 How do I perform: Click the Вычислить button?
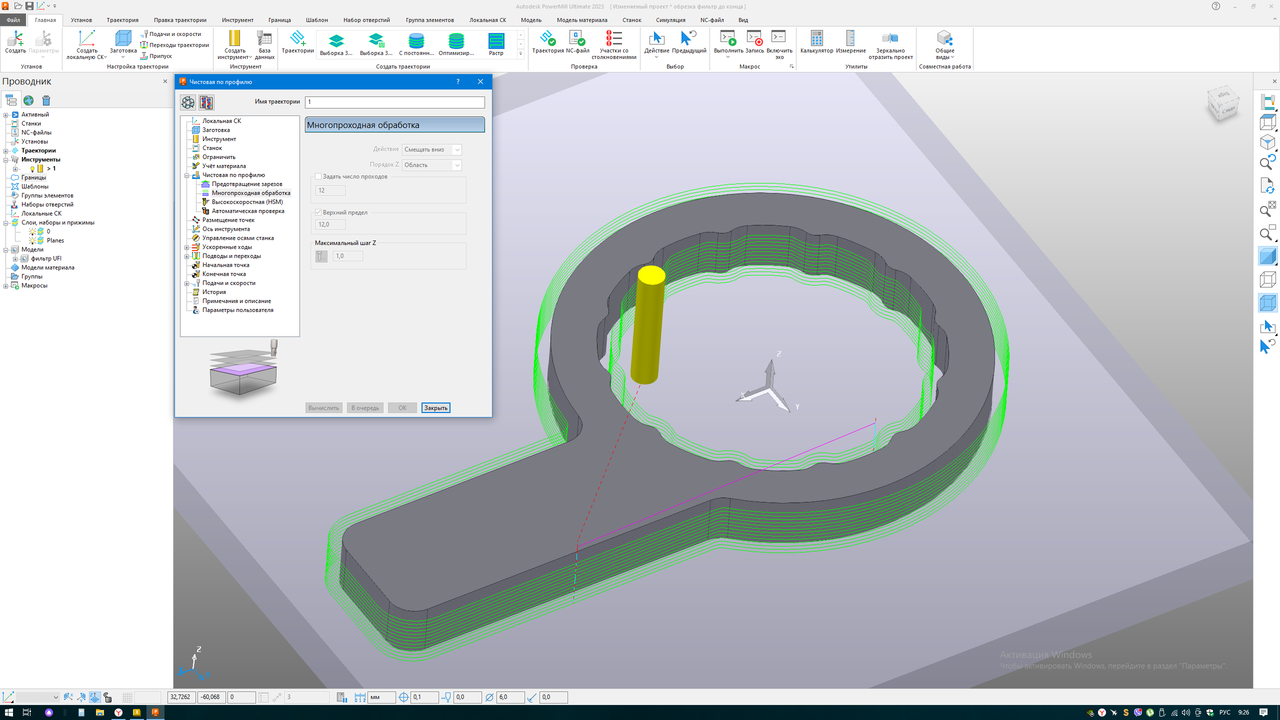click(x=324, y=408)
